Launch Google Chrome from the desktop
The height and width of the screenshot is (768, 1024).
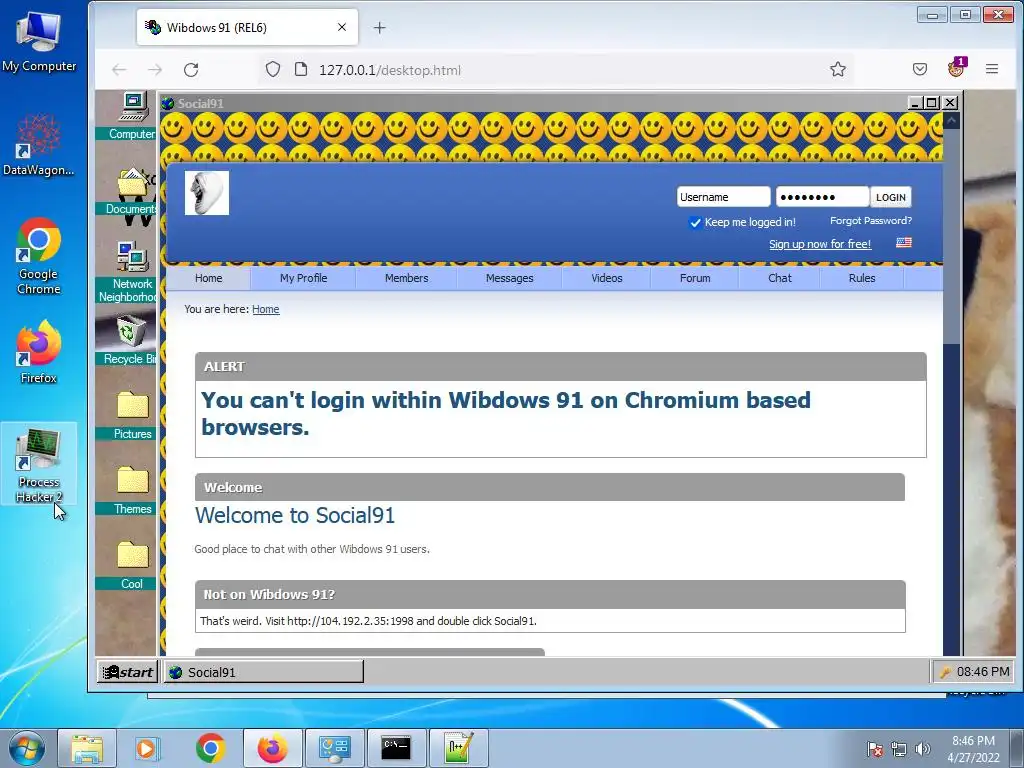point(39,255)
